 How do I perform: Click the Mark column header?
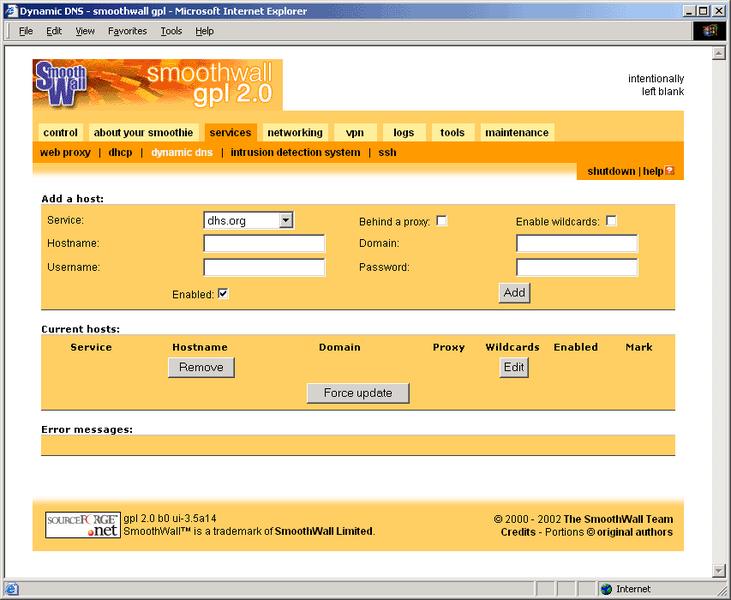(x=639, y=347)
